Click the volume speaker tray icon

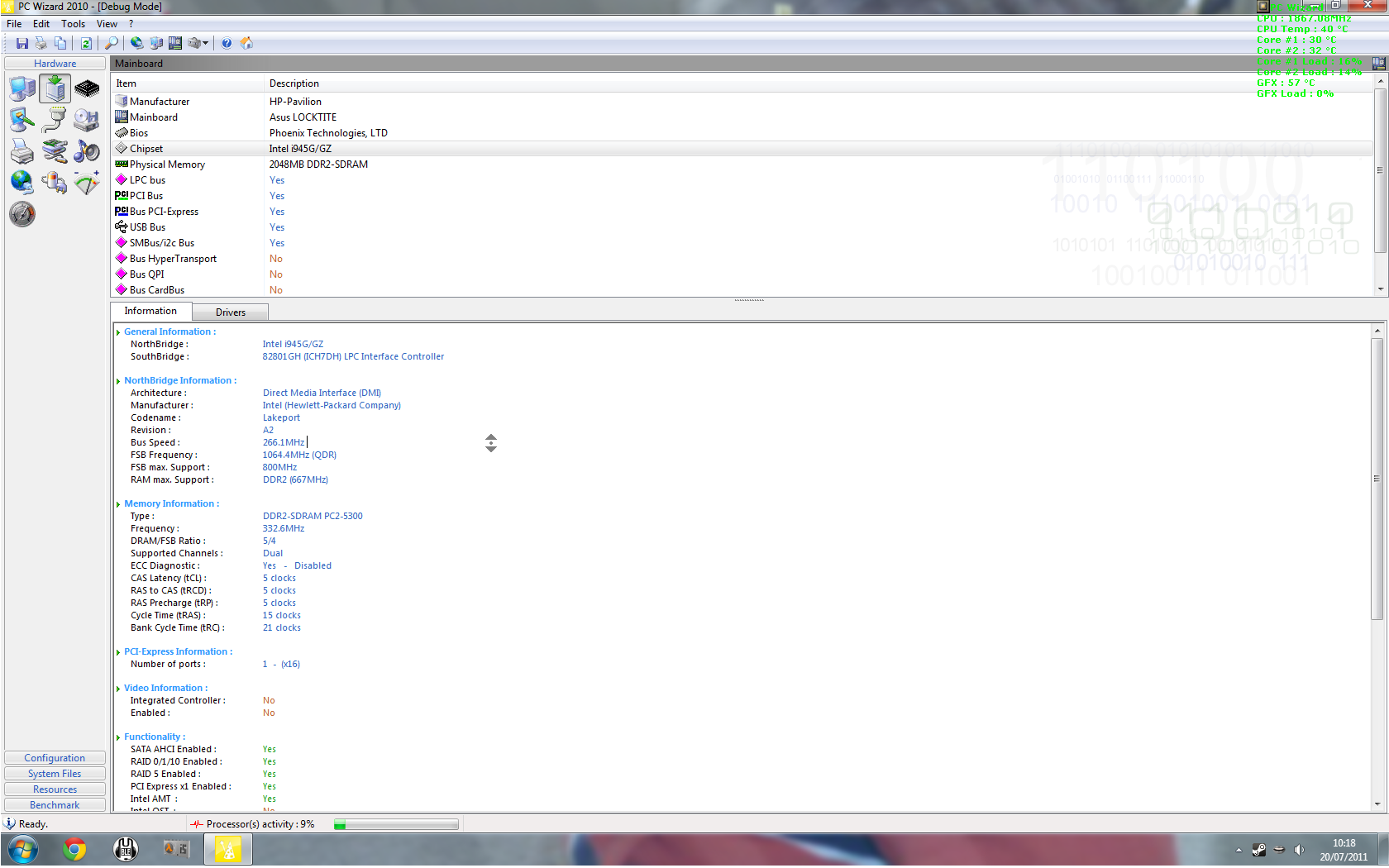tap(1299, 850)
